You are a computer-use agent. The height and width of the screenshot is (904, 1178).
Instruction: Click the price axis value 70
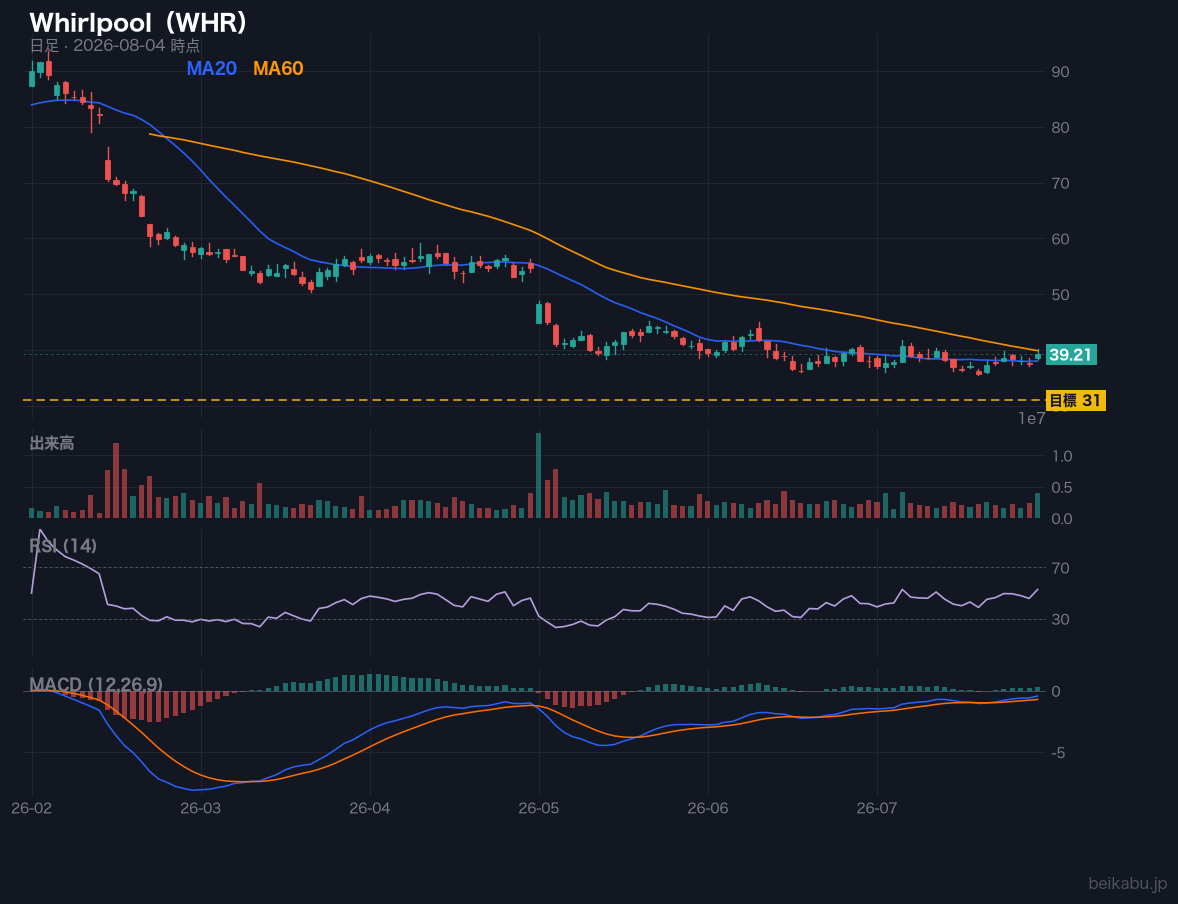tap(1061, 183)
